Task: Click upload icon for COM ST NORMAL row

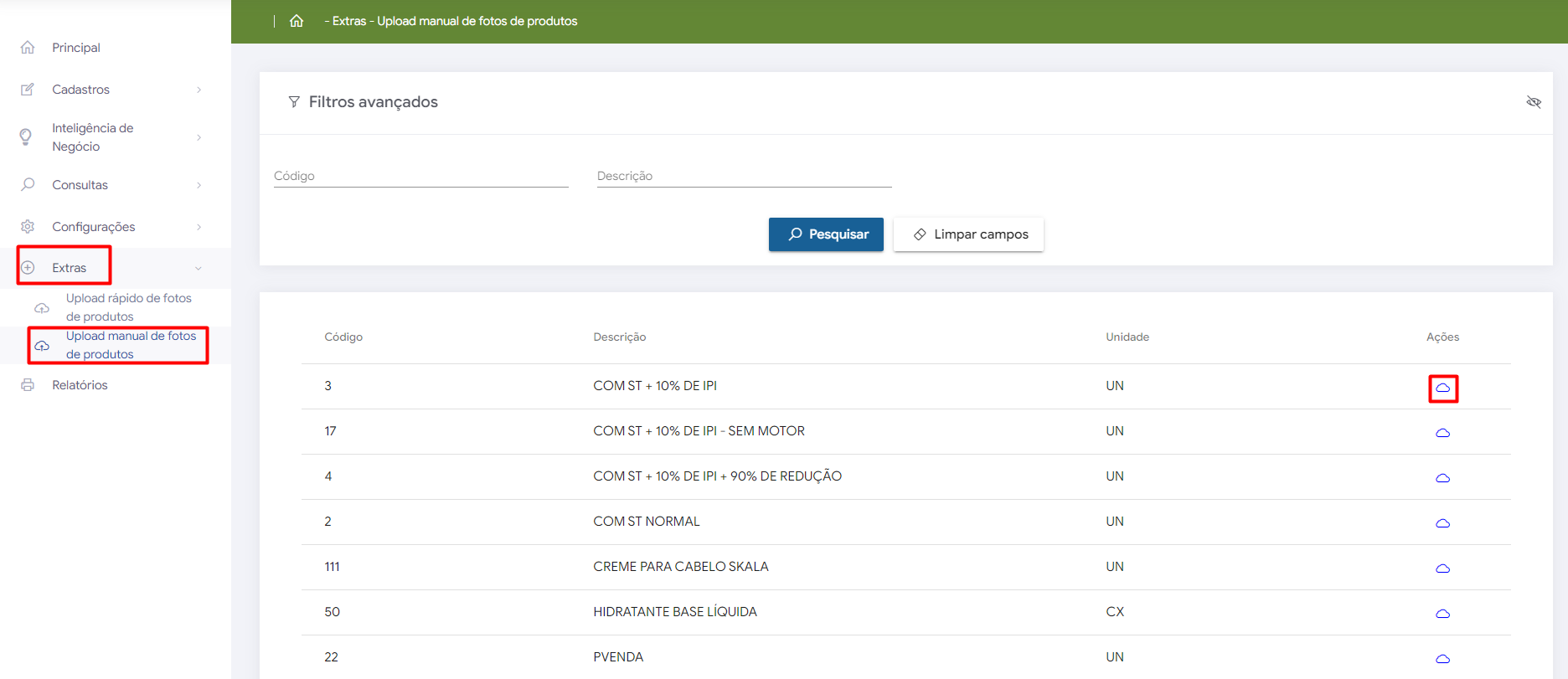Action: point(1442,523)
